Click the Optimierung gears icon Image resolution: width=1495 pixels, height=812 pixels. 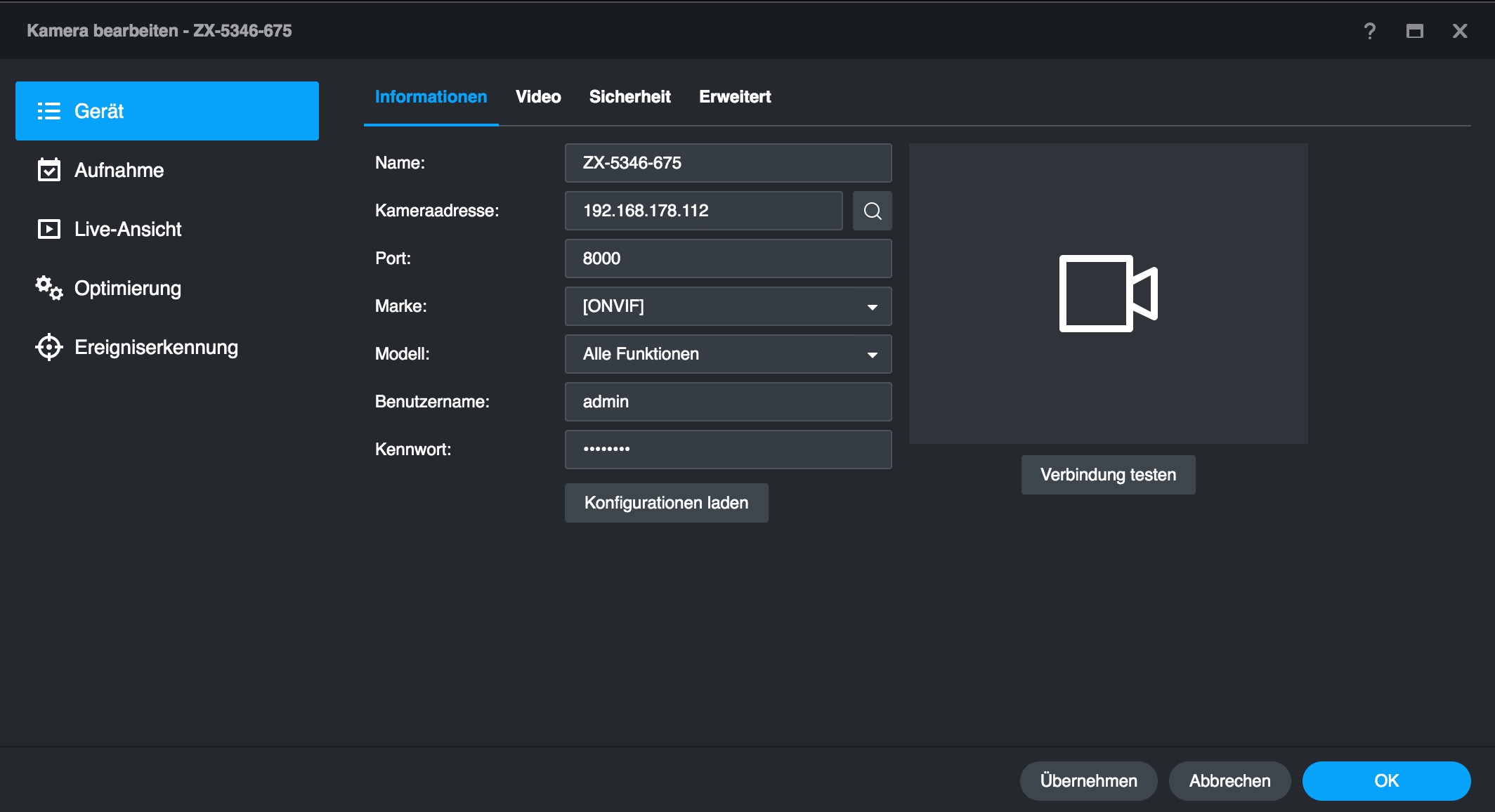click(x=48, y=288)
